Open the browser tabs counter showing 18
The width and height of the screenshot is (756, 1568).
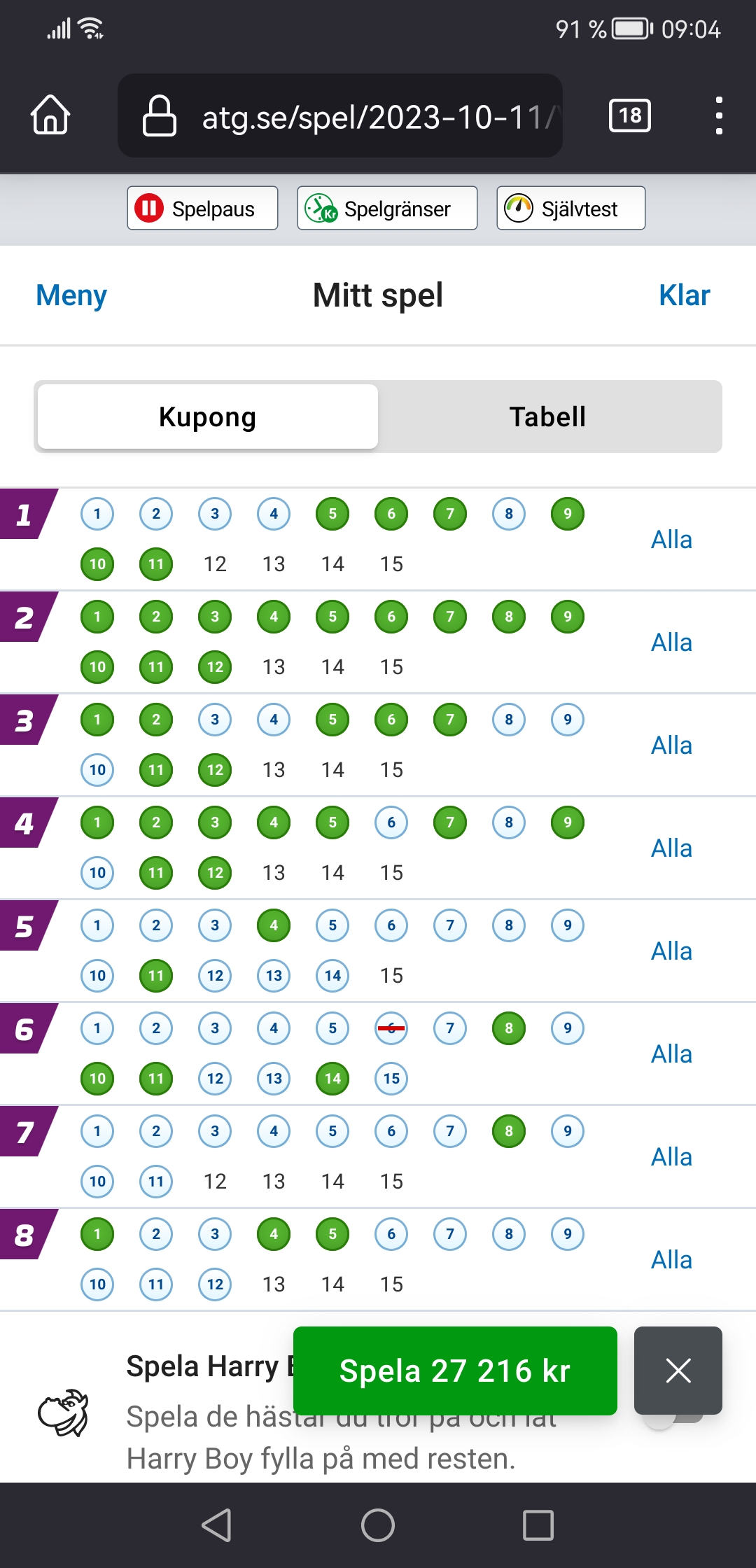(630, 115)
